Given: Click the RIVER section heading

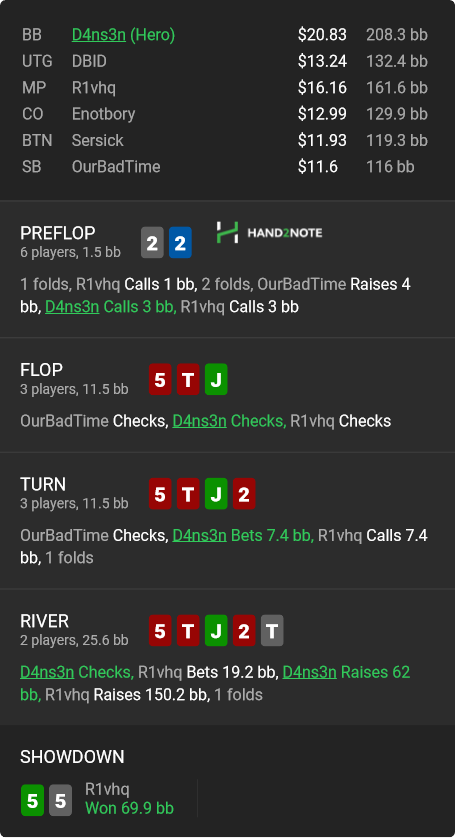Looking at the screenshot, I should 44,621.
